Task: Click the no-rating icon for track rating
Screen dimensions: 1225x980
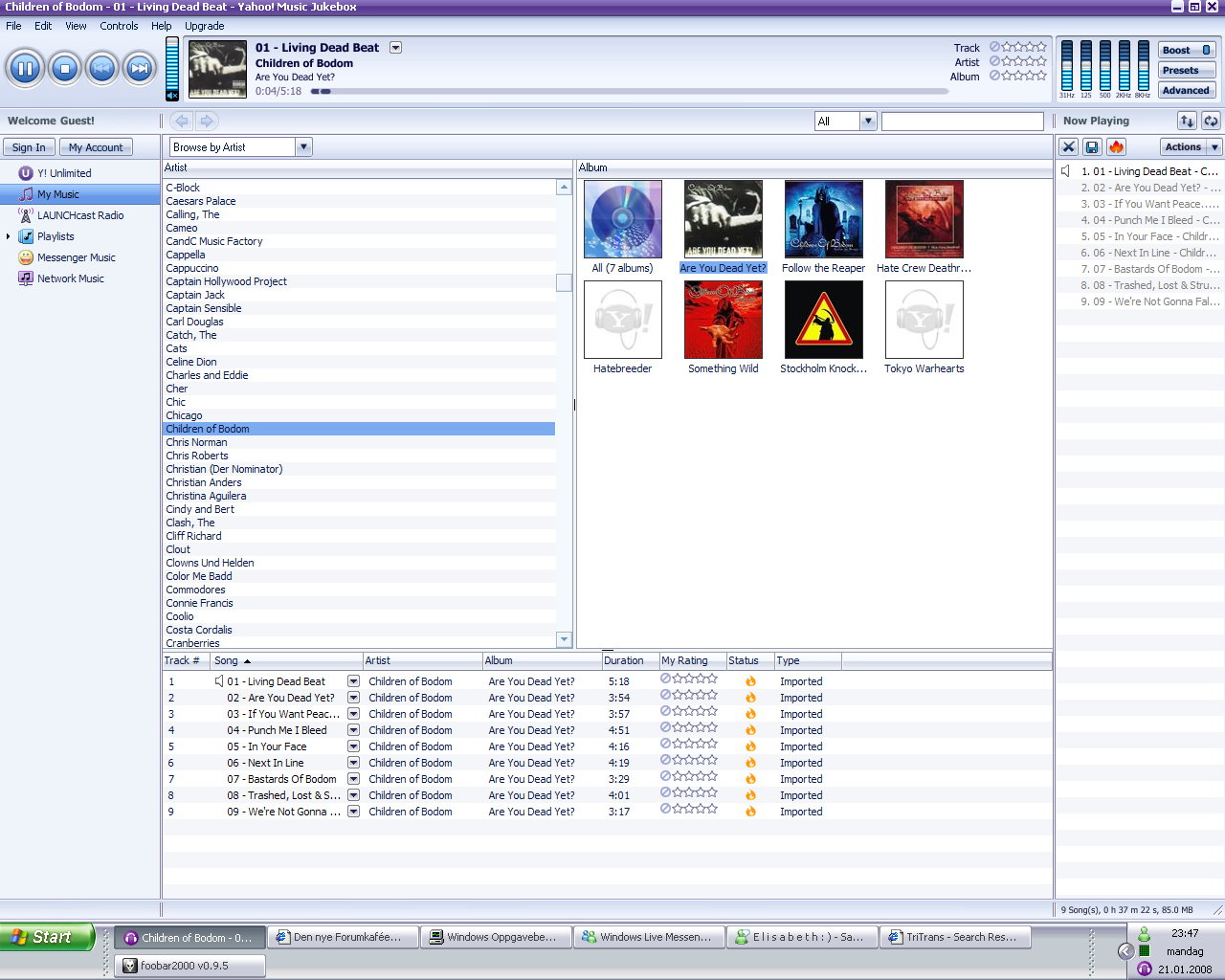Action: coord(994,47)
